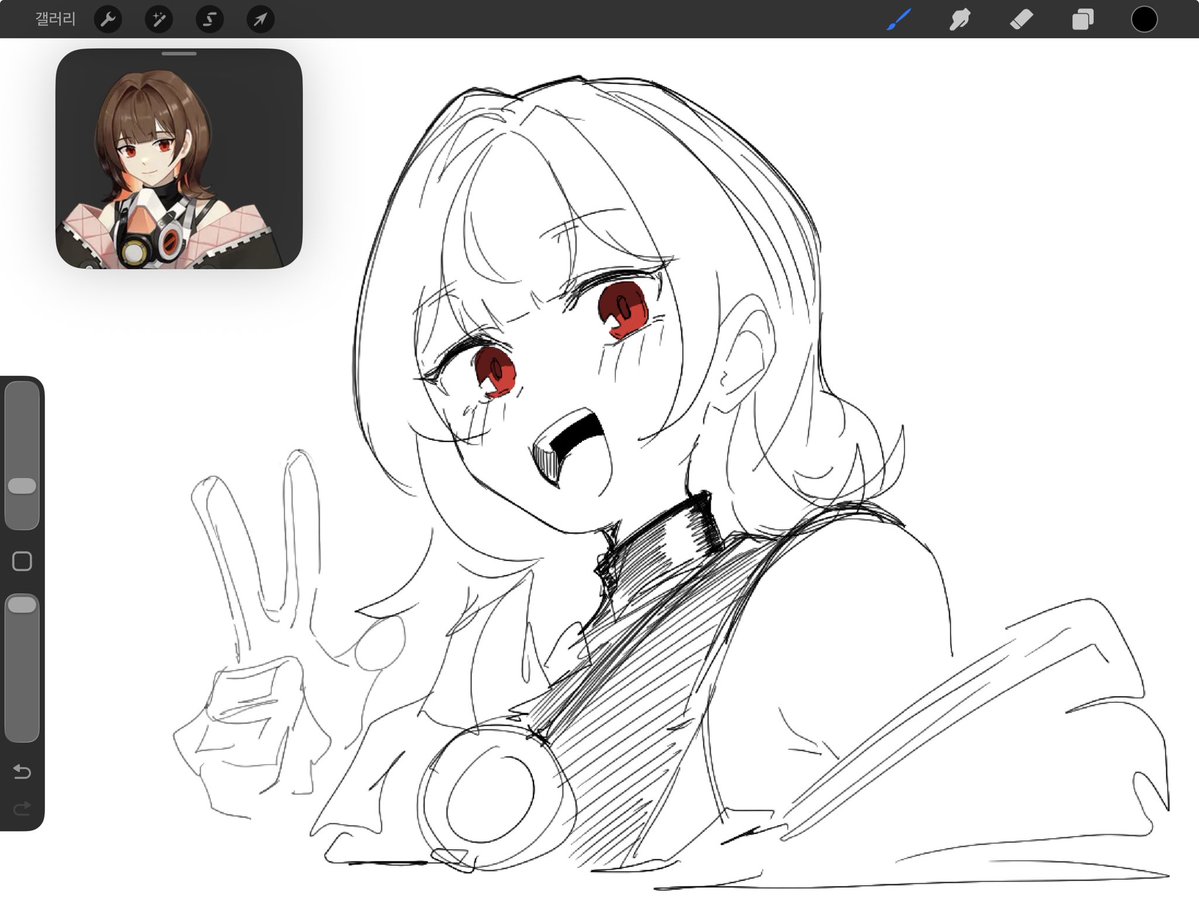
Task: Select the Brush paint tool
Action: coord(899,19)
